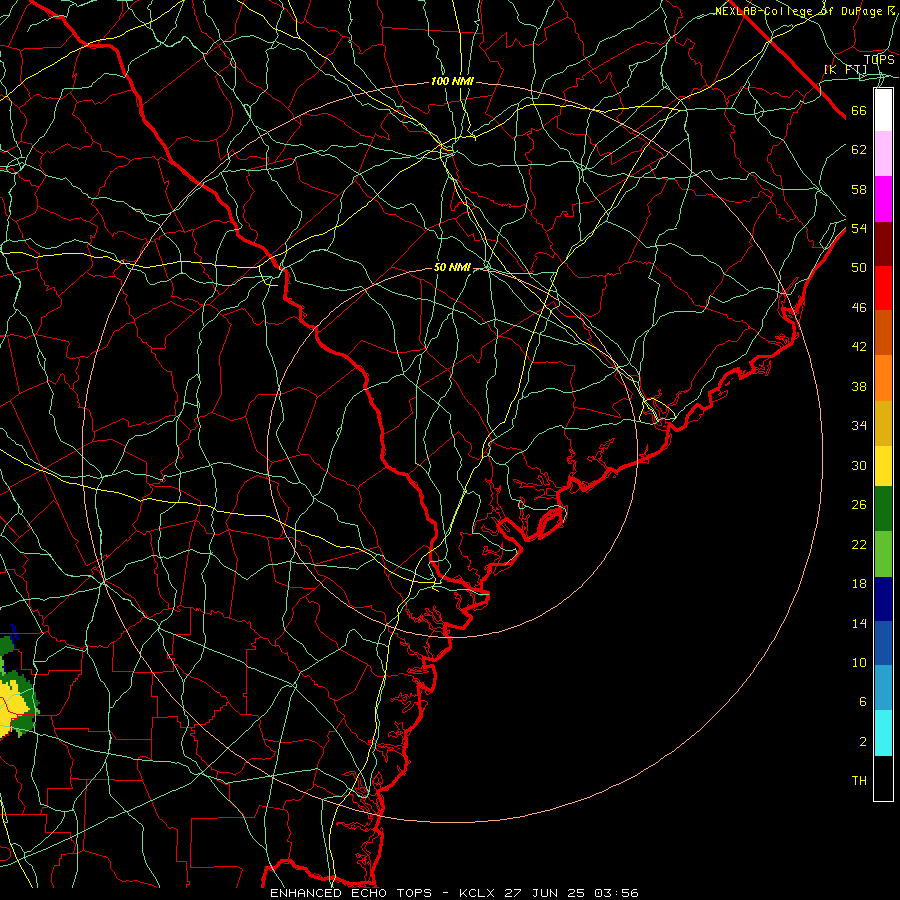900x900 pixels.
Task: Click the bright red legend swatch
Action: click(x=883, y=288)
